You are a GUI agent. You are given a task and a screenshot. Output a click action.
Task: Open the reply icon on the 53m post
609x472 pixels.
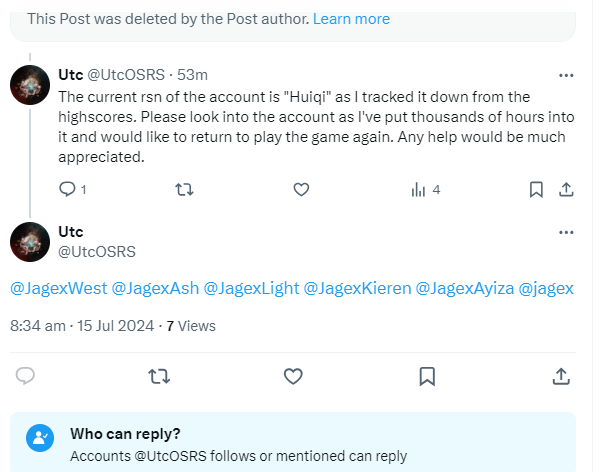[67, 190]
